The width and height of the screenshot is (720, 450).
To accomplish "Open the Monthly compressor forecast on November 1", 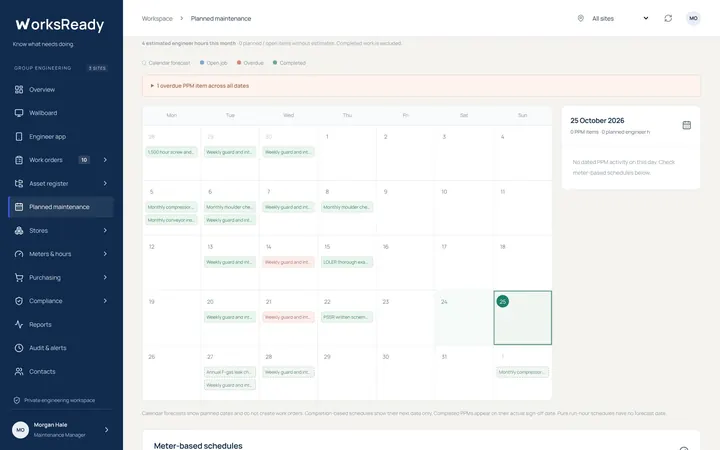I will pyautogui.click(x=522, y=372).
